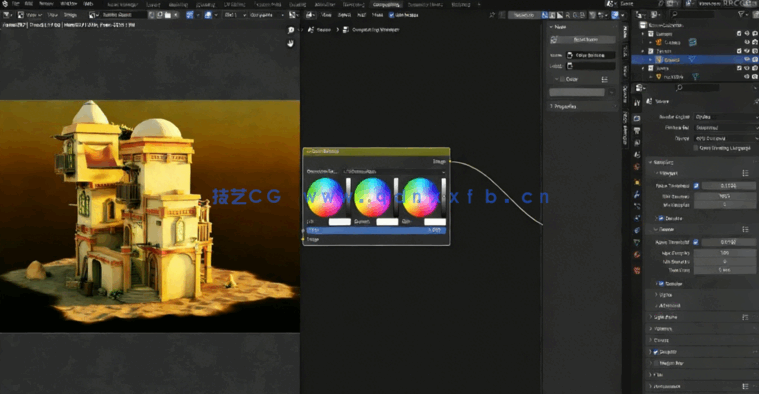Click the outliner filter funnel icon
This screenshot has width=759, height=394.
[x=741, y=15]
